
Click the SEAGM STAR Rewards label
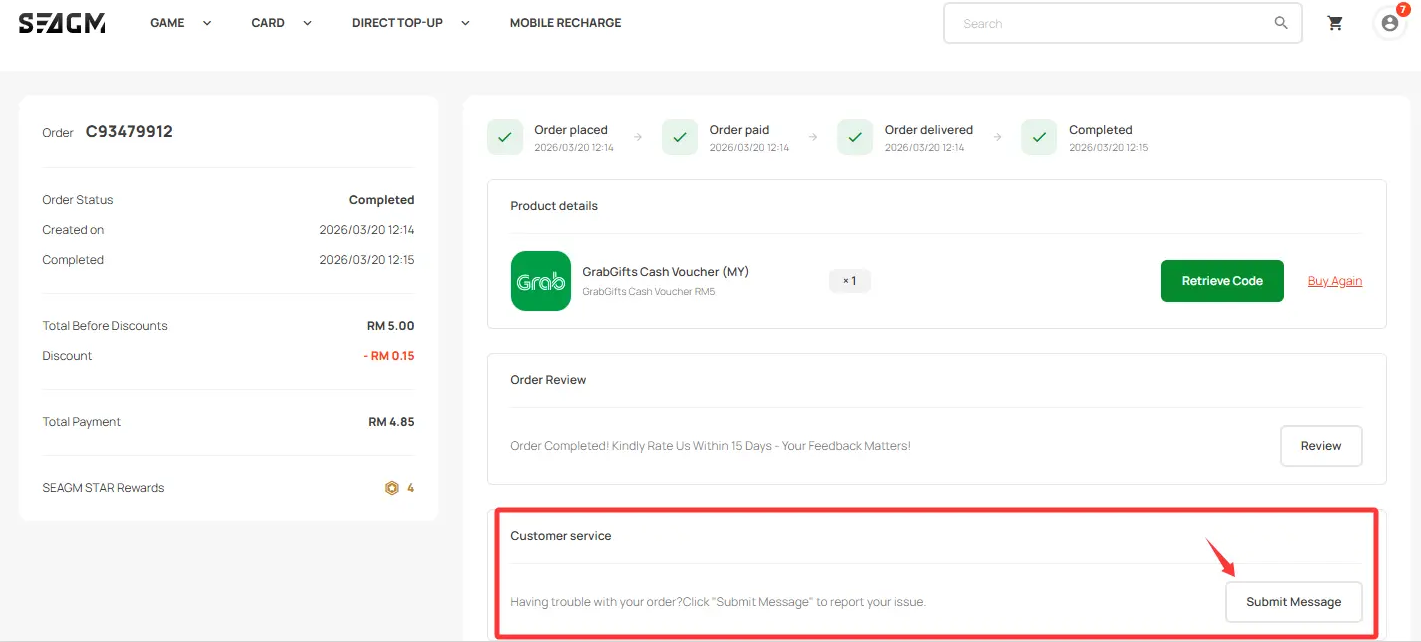click(103, 488)
